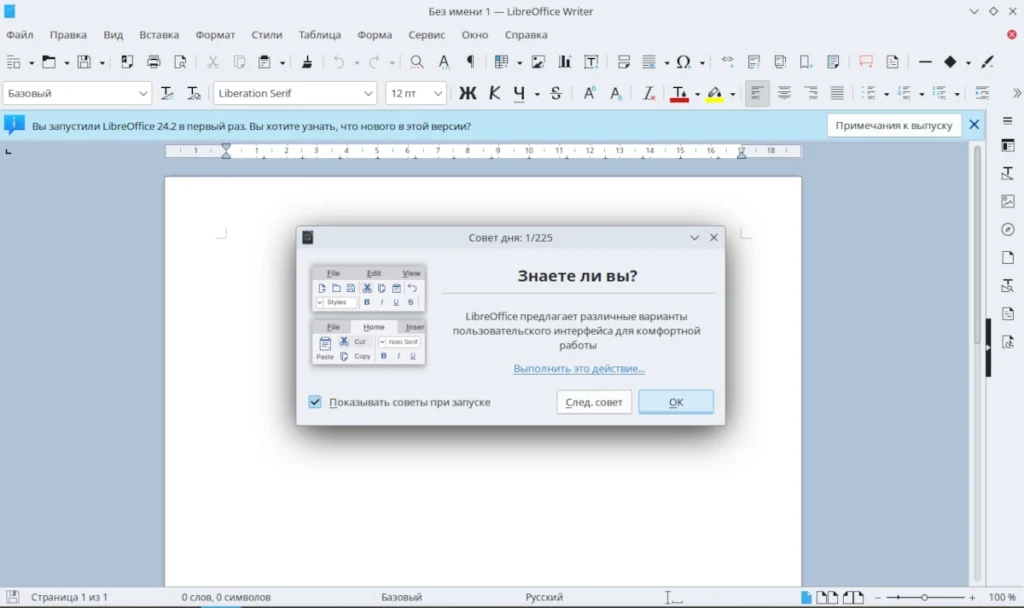Viewport: 1024px width, 608px height.
Task: Click the Русский language status field
Action: [x=544, y=597]
